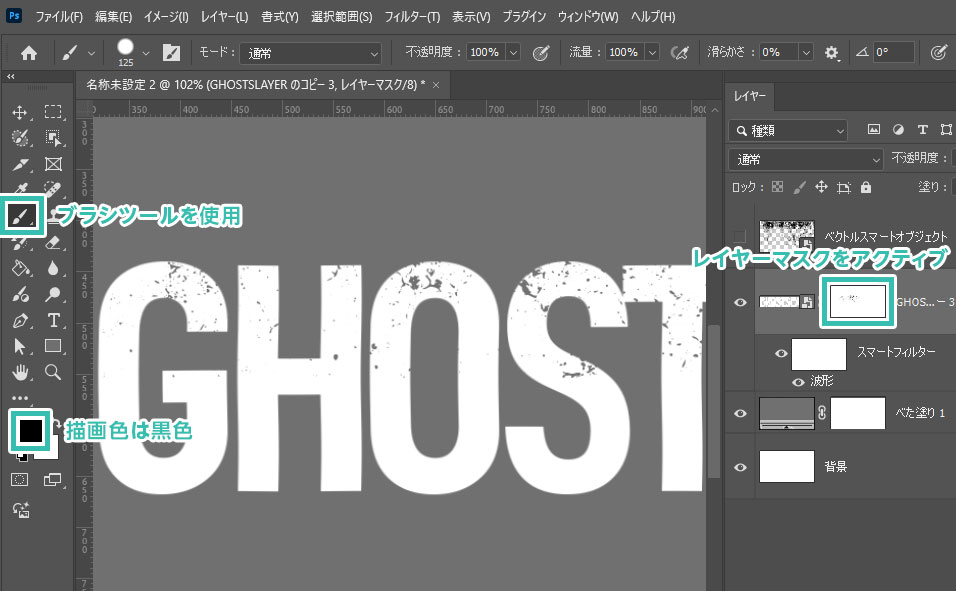Open the edit toolbar three-dots button
956x591 pixels.
point(20,398)
